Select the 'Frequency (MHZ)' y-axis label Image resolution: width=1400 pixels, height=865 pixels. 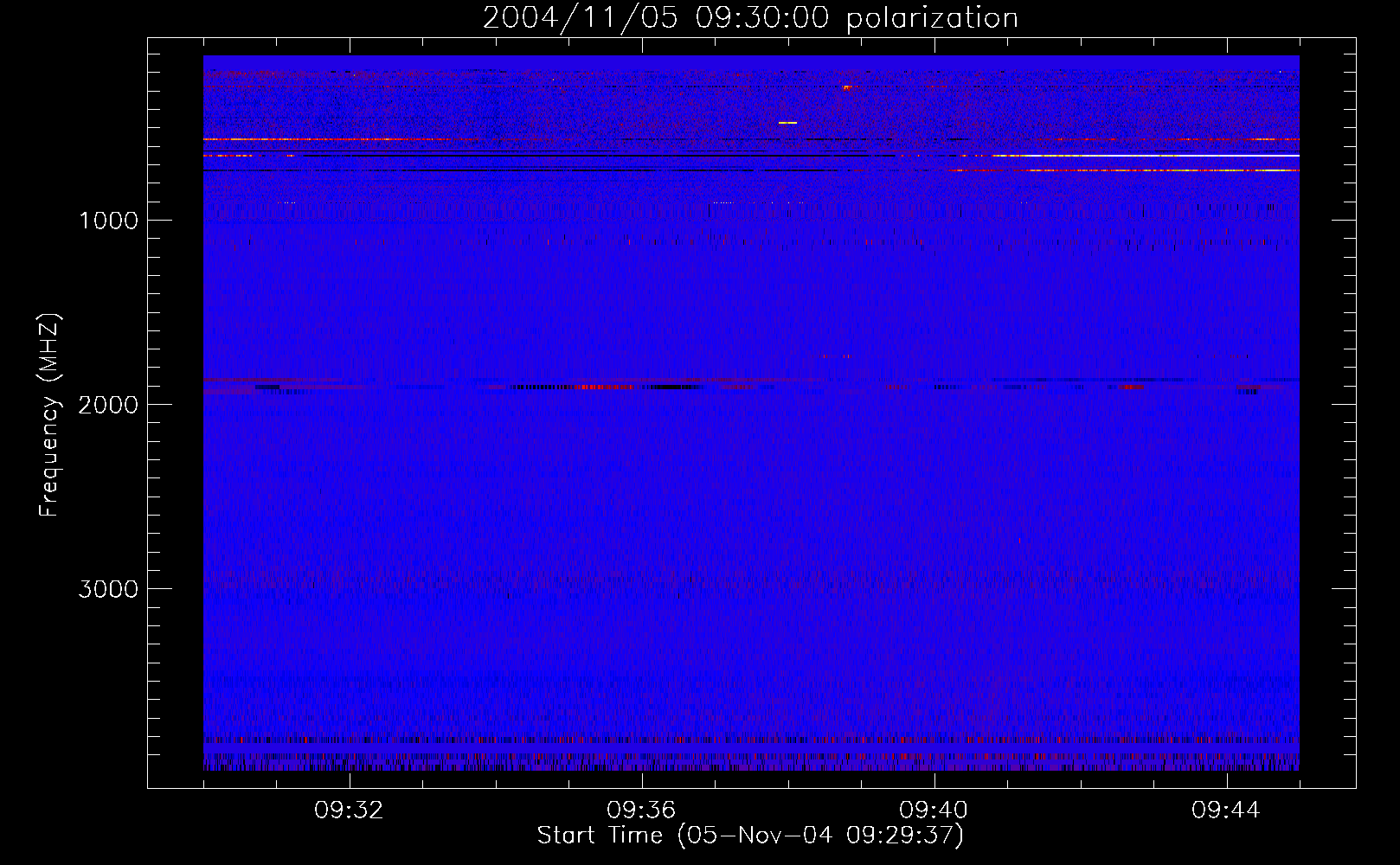coord(49,415)
